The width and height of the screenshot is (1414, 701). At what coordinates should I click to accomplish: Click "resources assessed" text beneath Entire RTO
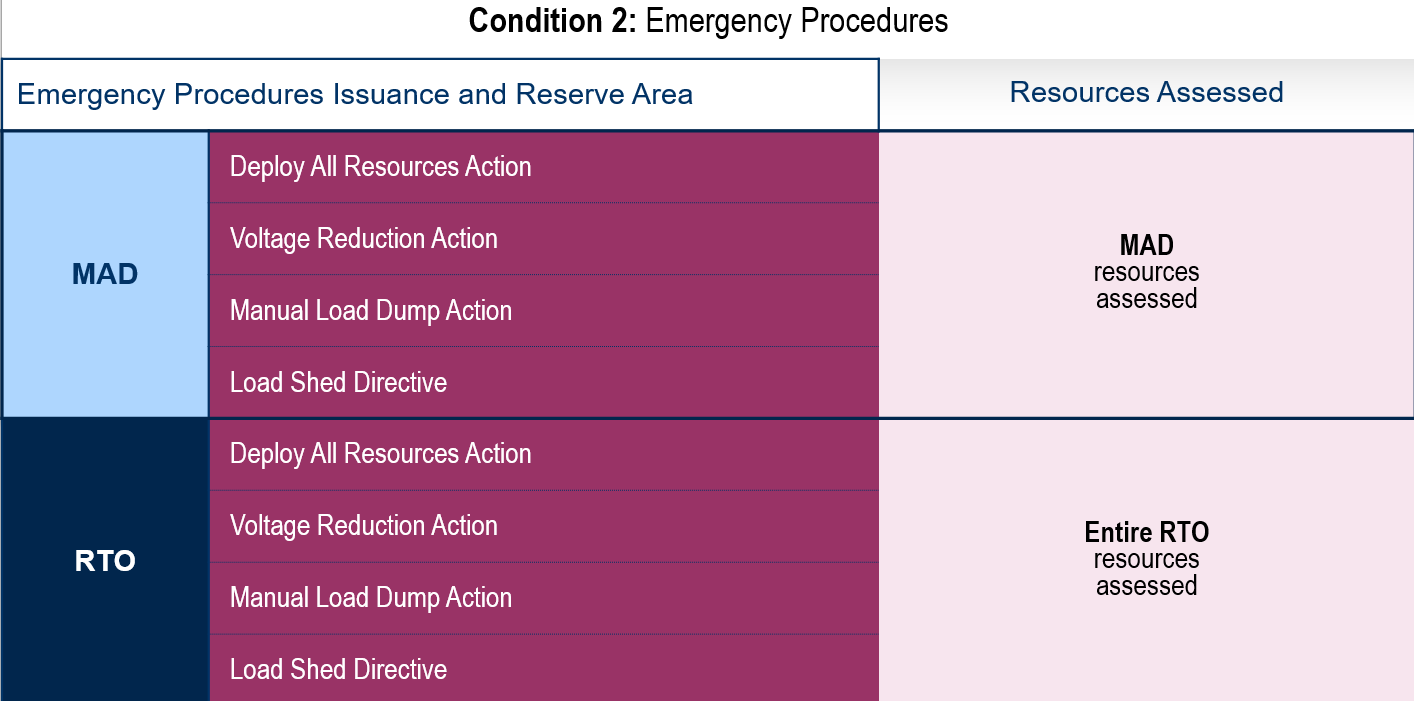[x=1146, y=573]
